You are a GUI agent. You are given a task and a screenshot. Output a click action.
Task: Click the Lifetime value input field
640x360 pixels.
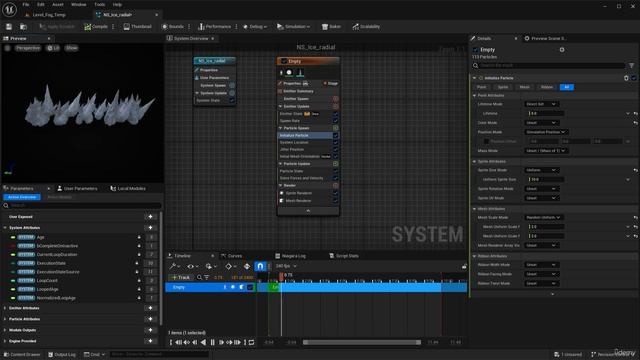pyautogui.click(x=546, y=113)
